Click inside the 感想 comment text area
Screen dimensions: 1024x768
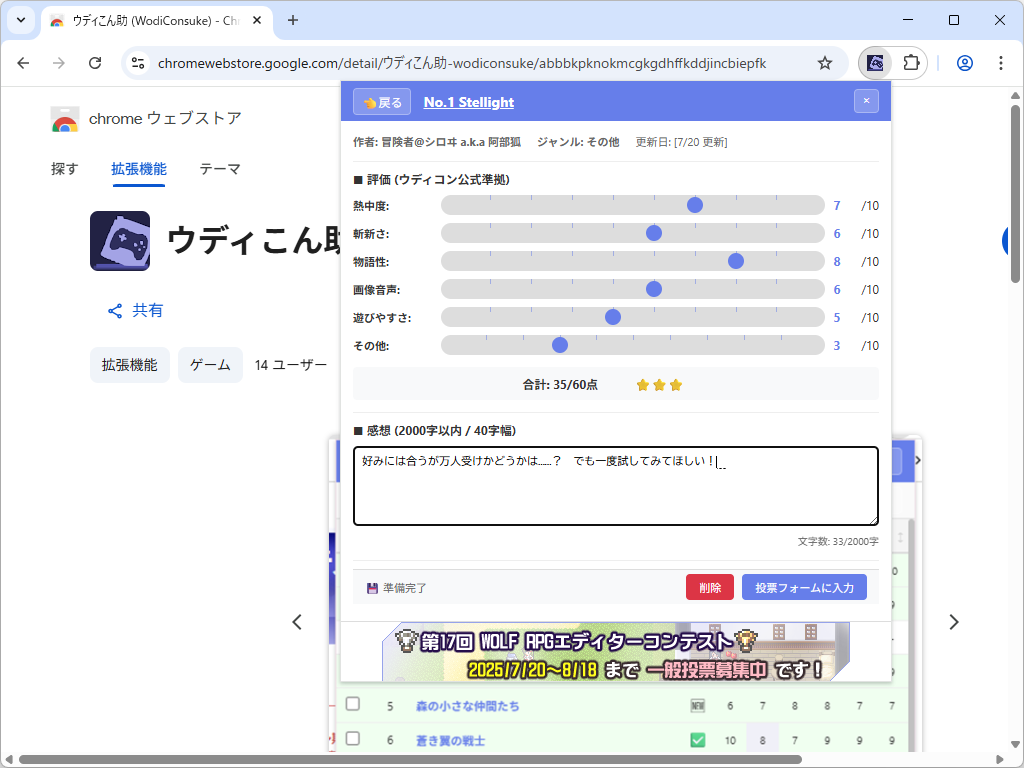(614, 486)
